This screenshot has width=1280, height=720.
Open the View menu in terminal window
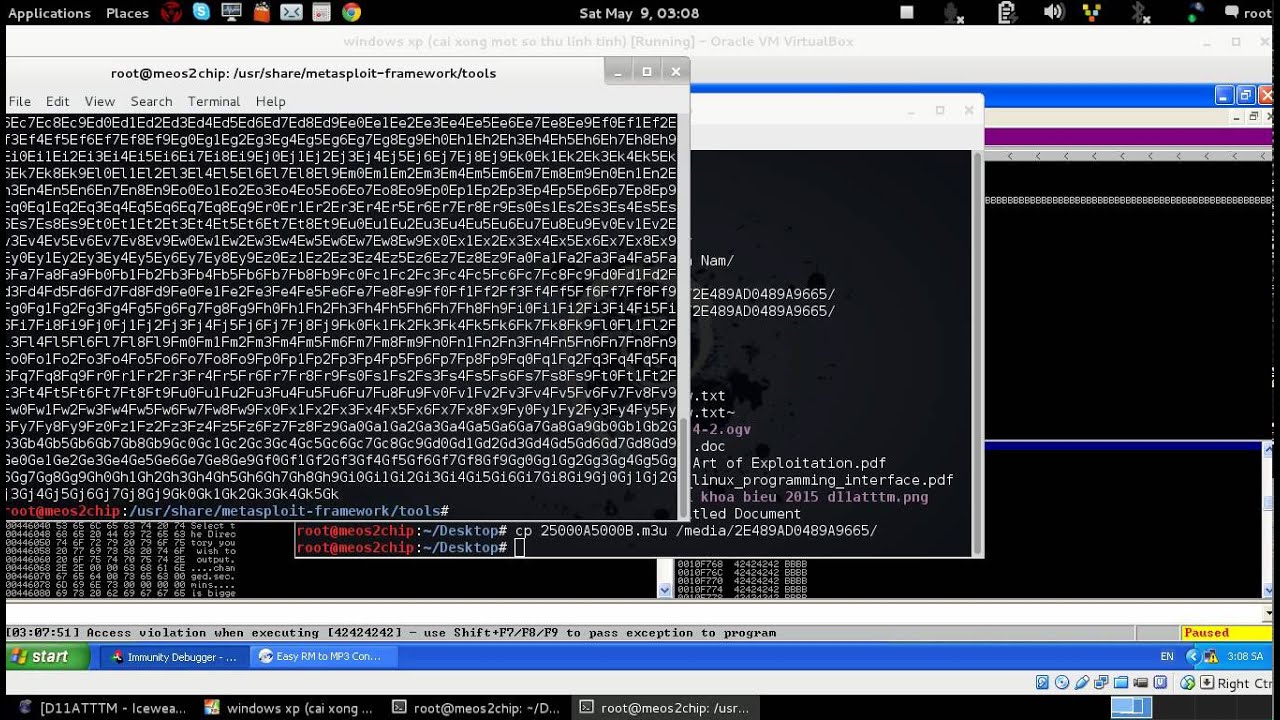[x=100, y=101]
